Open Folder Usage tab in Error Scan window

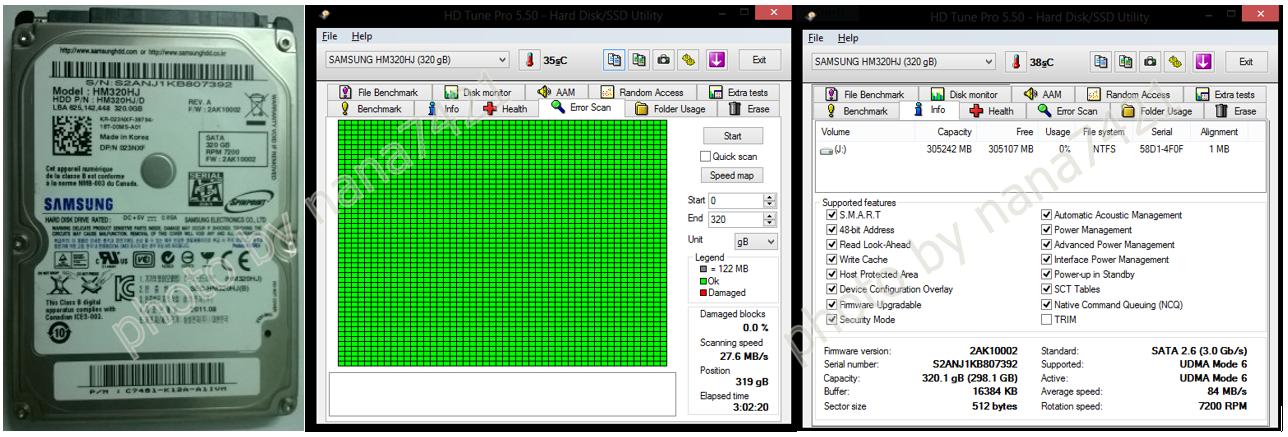(x=670, y=108)
